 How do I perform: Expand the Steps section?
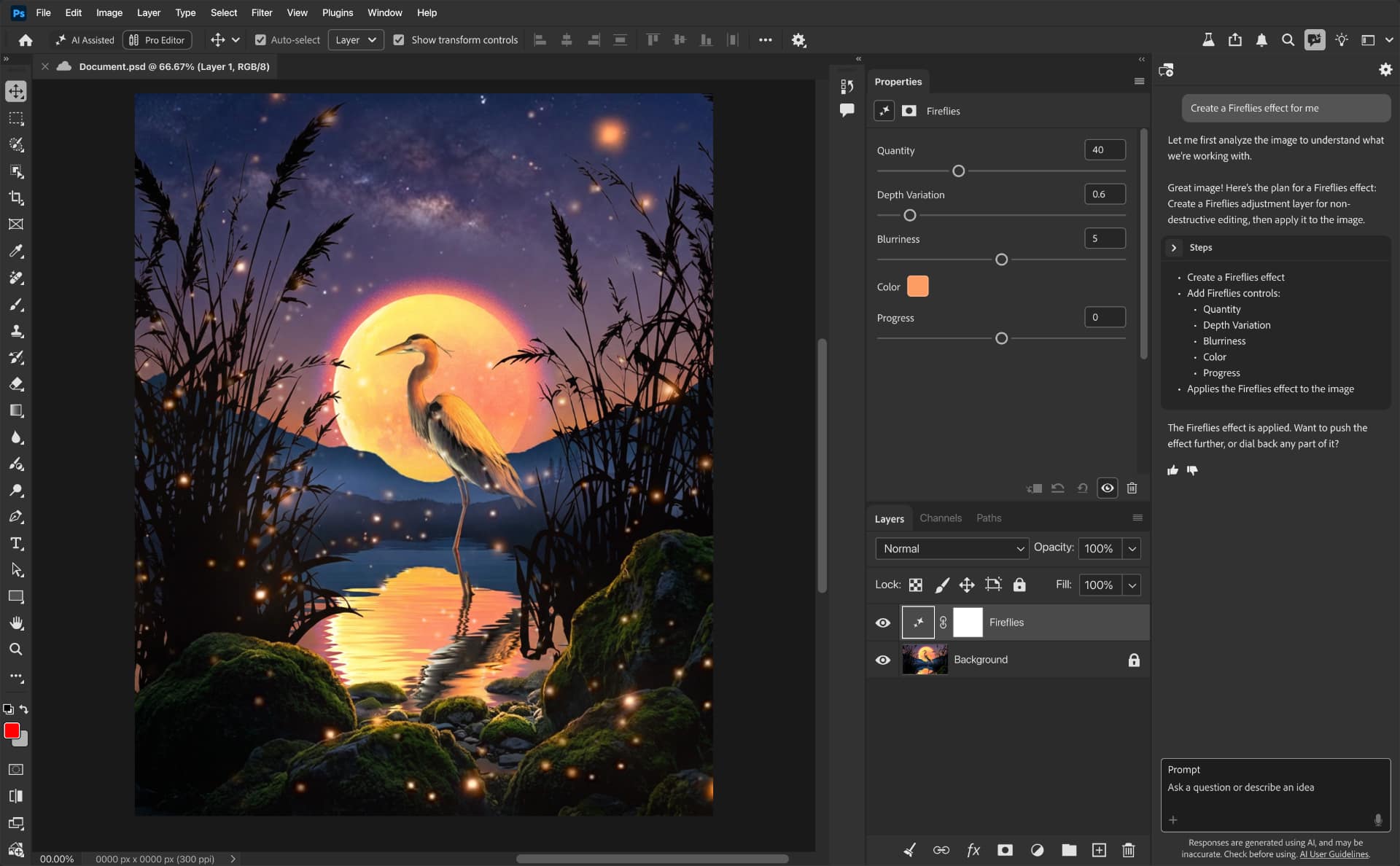pyautogui.click(x=1173, y=248)
